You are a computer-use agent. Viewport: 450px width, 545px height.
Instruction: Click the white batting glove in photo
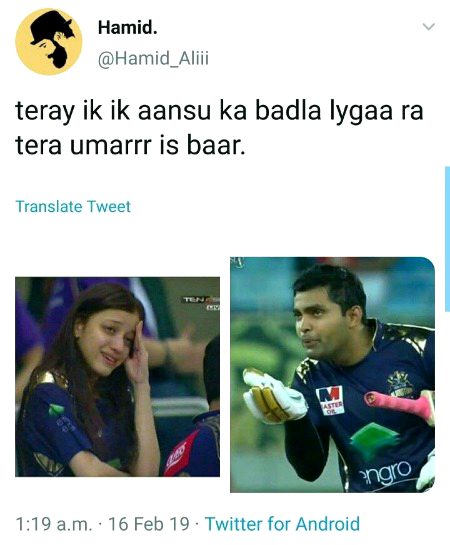tap(275, 397)
